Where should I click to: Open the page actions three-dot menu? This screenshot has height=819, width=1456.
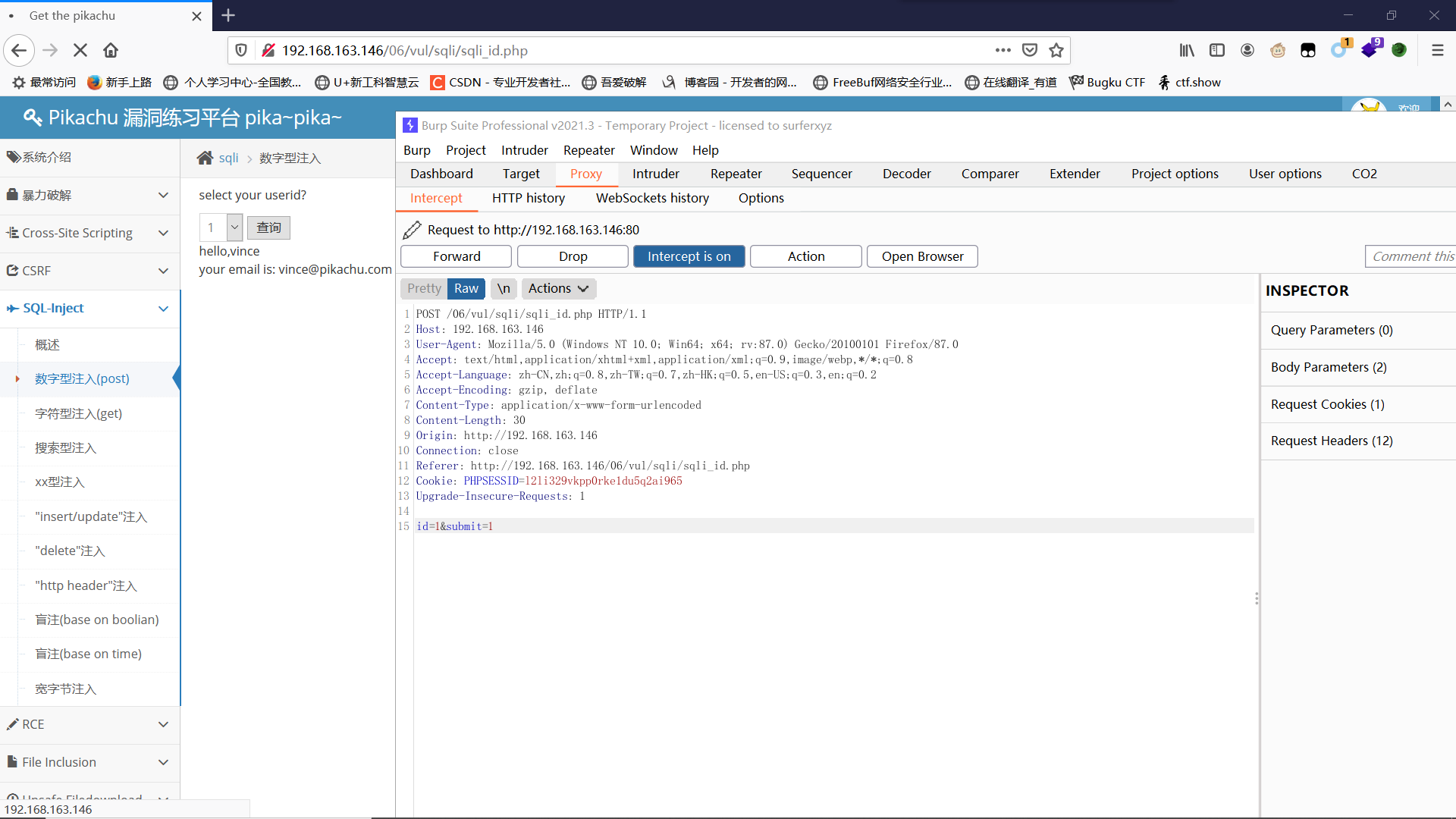click(1003, 50)
